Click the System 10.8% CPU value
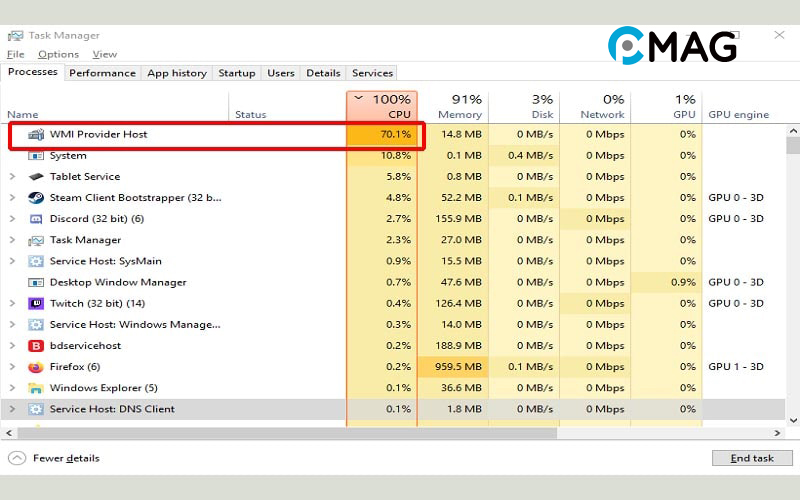The image size is (800, 500). pos(395,156)
